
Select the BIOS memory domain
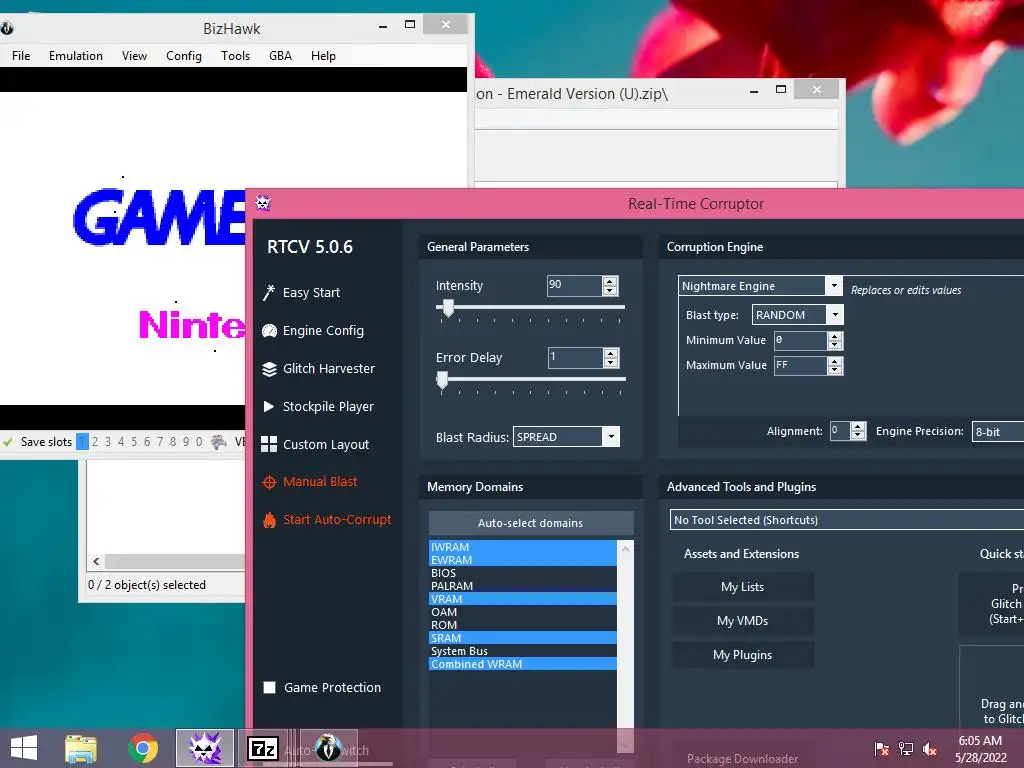tap(522, 573)
